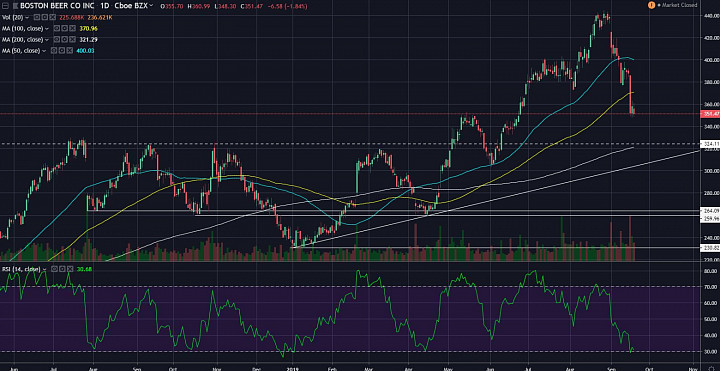The height and width of the screenshot is (371, 720).
Task: Expand the dropdown arrow beside Cboe BZX
Action: [x=151, y=6]
